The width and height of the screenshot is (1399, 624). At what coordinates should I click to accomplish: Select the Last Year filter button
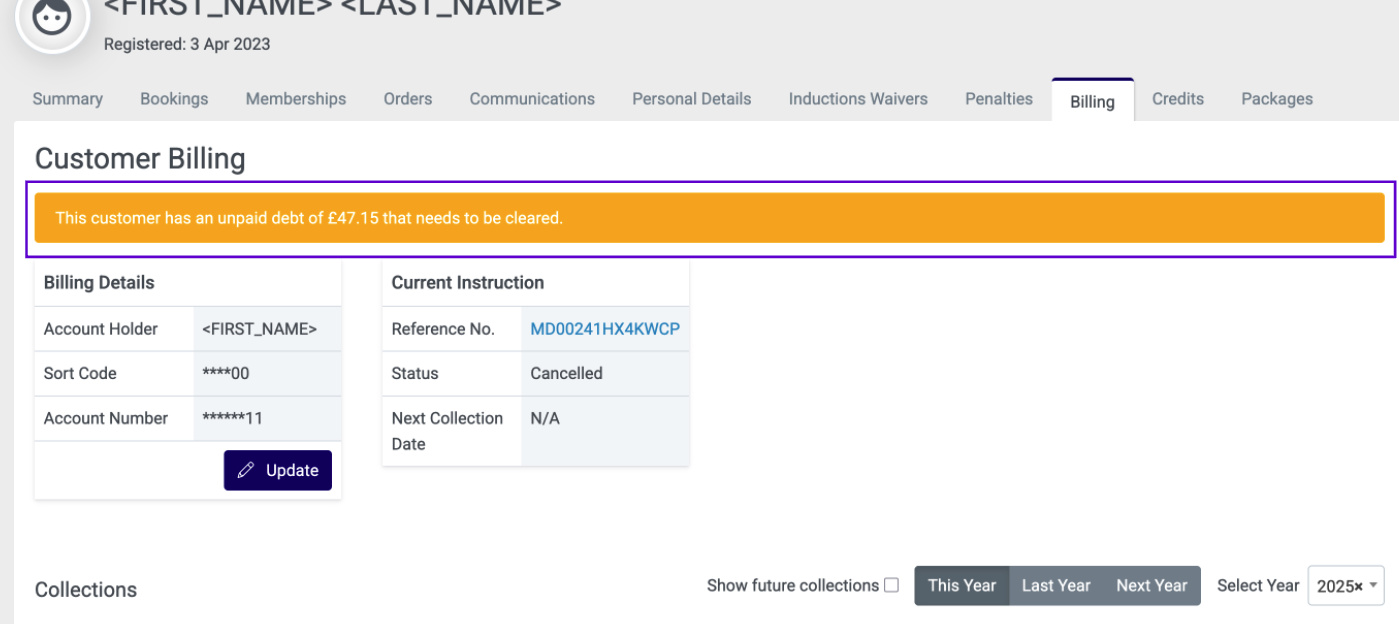point(1056,585)
